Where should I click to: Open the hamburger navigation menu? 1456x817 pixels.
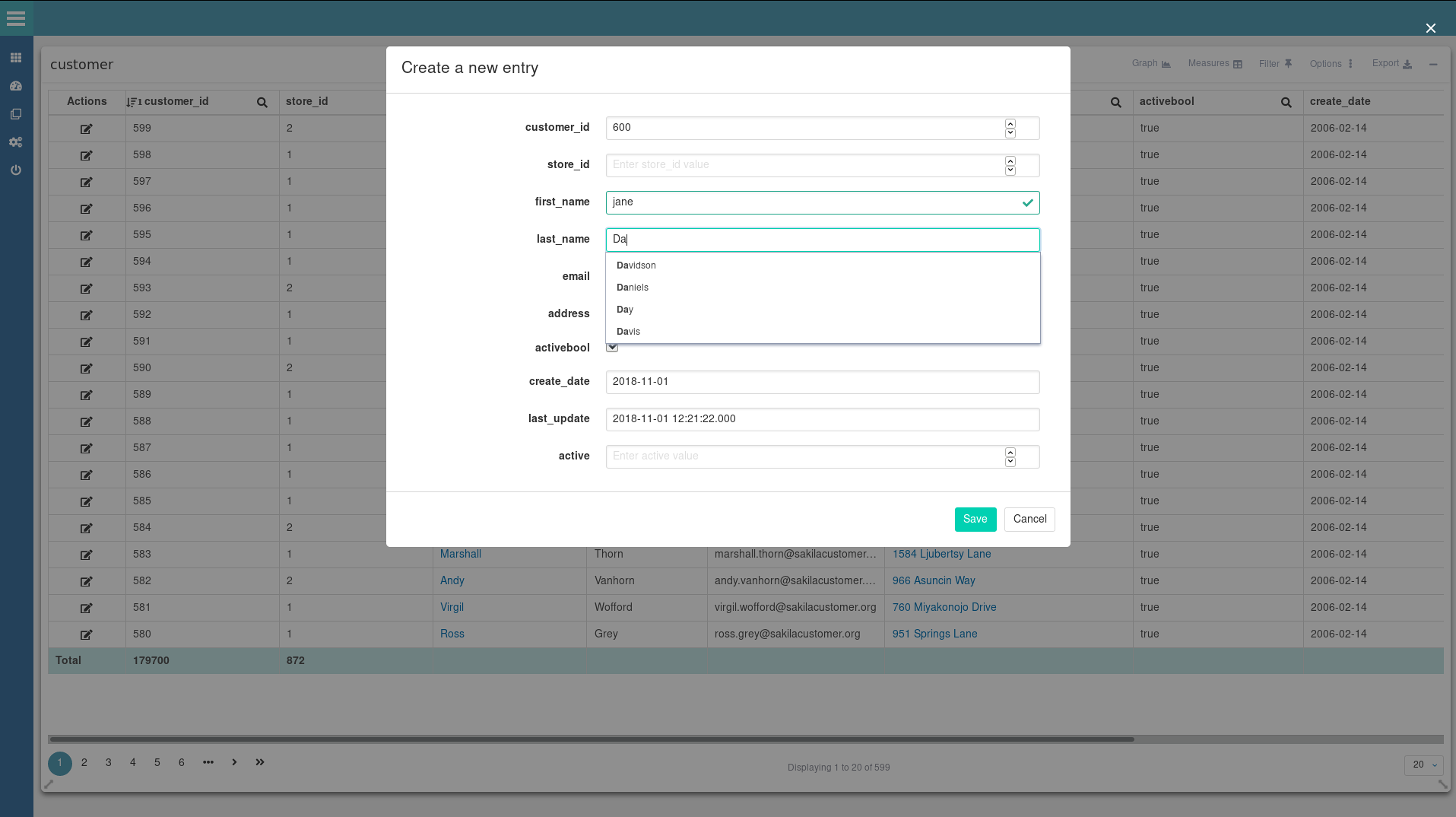pyautogui.click(x=16, y=18)
